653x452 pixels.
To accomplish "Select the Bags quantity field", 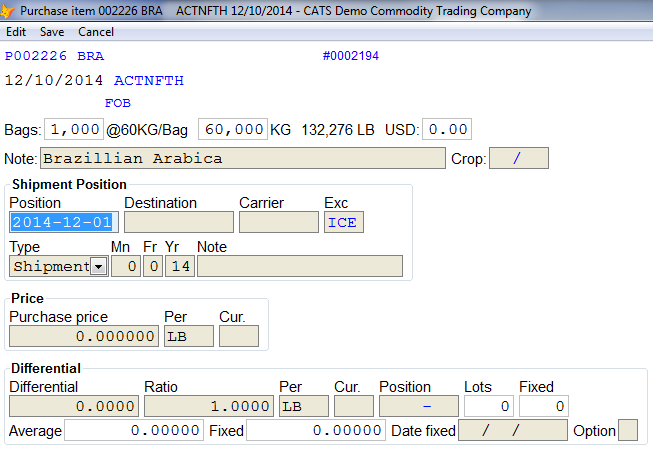I will [74, 129].
